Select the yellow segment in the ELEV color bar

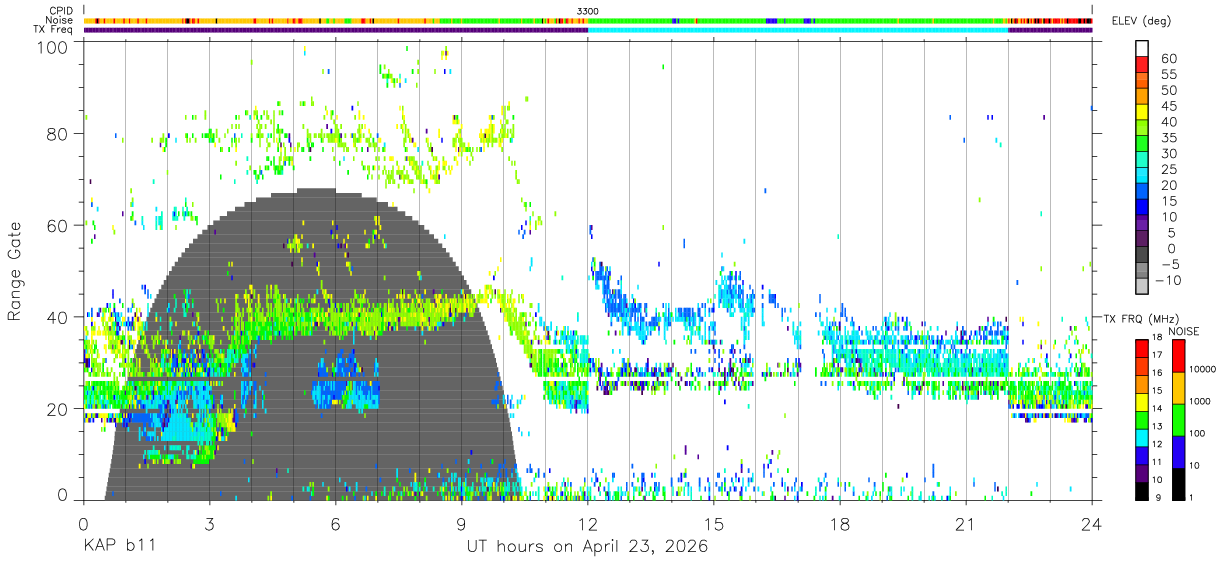1143,110
